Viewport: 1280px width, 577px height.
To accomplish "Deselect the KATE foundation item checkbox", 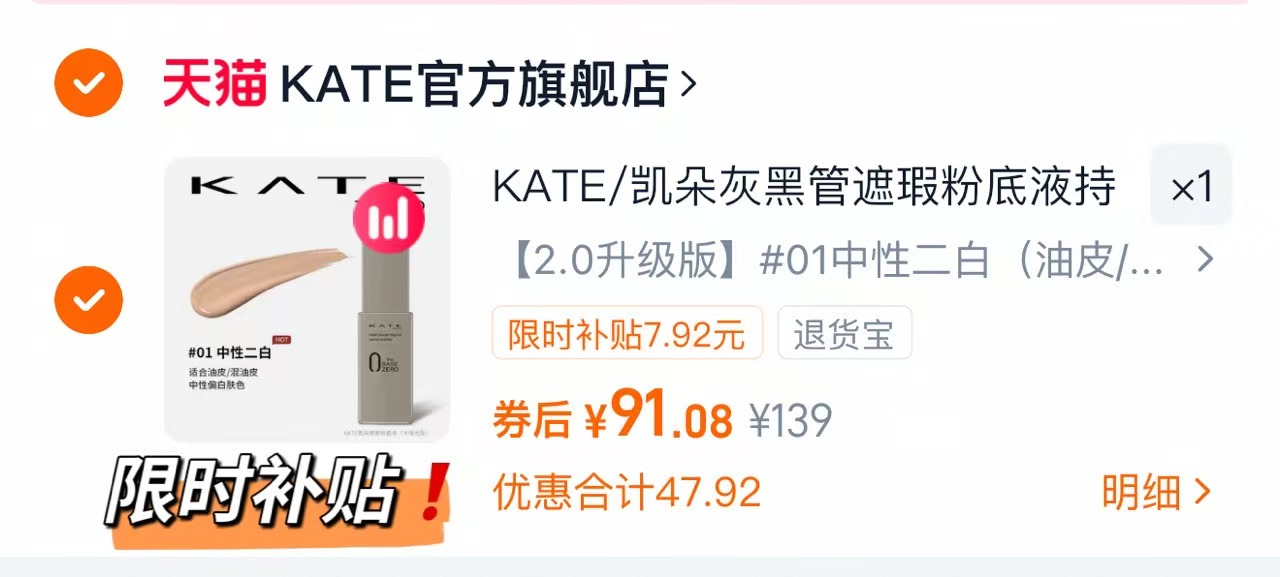I will pyautogui.click(x=88, y=299).
